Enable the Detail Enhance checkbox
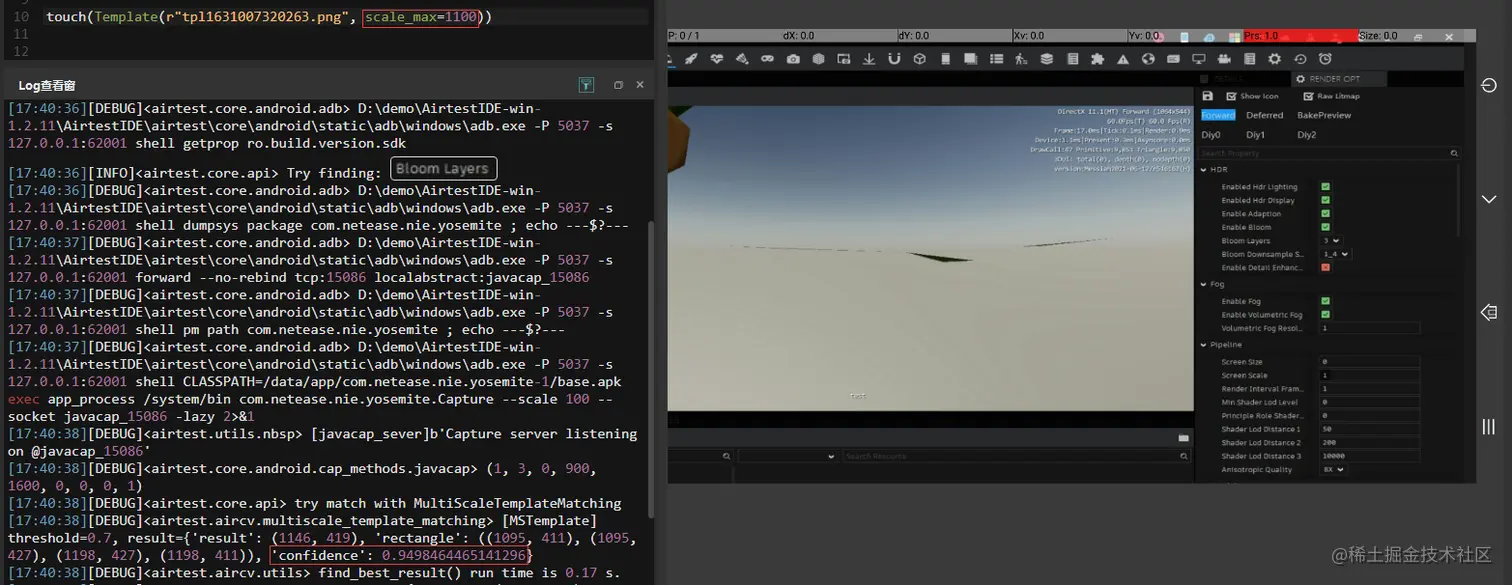The height and width of the screenshot is (585, 1512). pos(1325,267)
